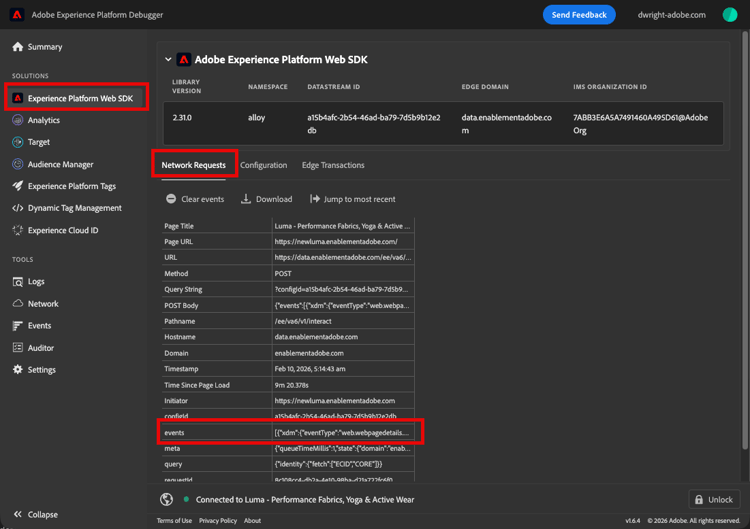This screenshot has width=750, height=529.
Task: Click the Jump to most recent arrow icon
Action: (x=315, y=199)
